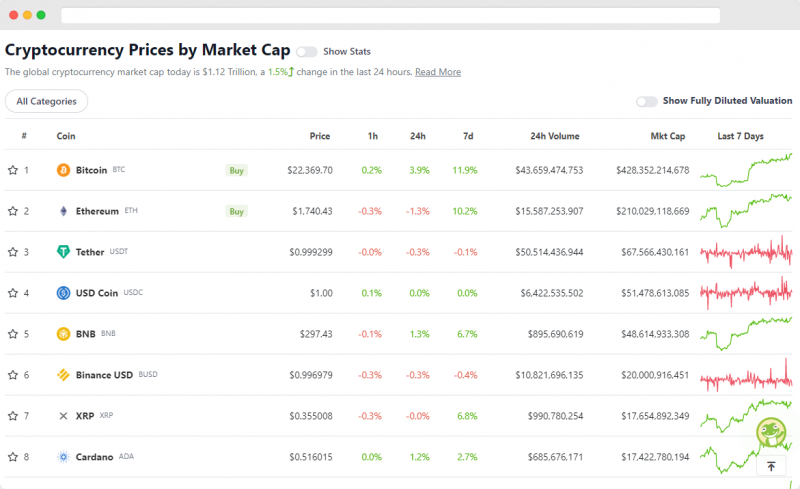The height and width of the screenshot is (489, 800).
Task: Click the browser address bar
Action: [x=390, y=15]
